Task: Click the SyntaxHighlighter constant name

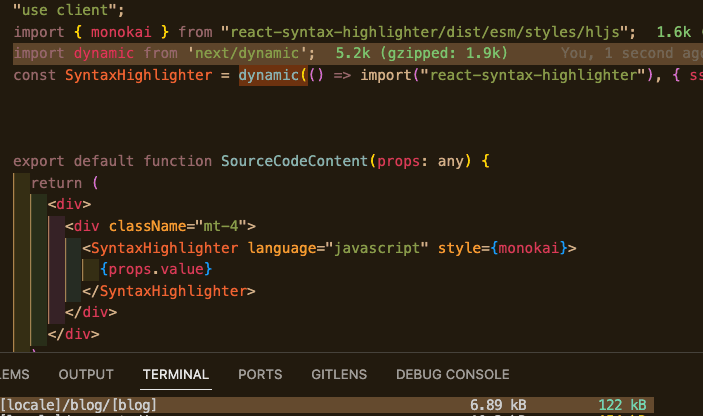Action: [x=138, y=75]
